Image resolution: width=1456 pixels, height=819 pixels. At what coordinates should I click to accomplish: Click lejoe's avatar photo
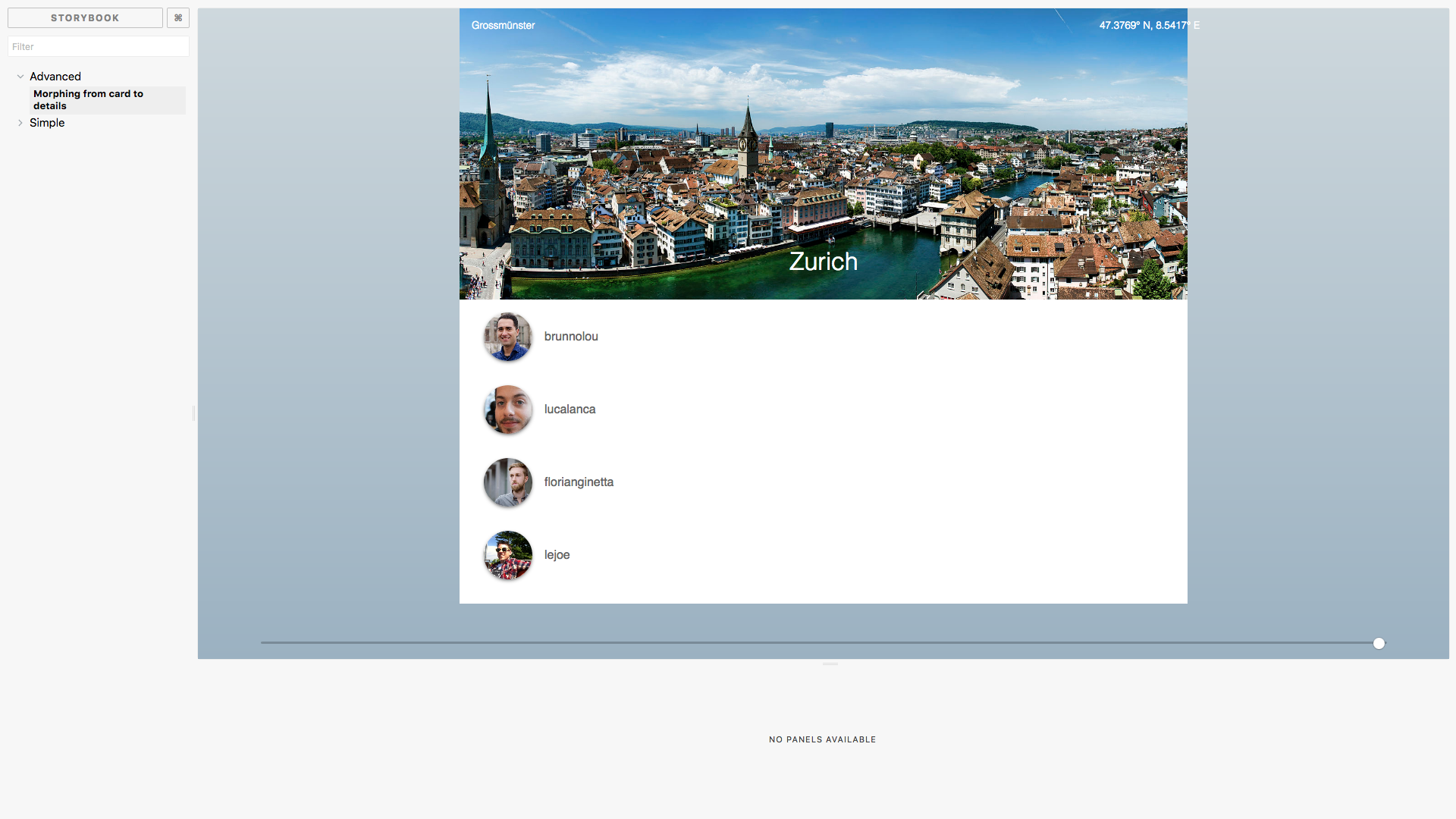click(507, 554)
